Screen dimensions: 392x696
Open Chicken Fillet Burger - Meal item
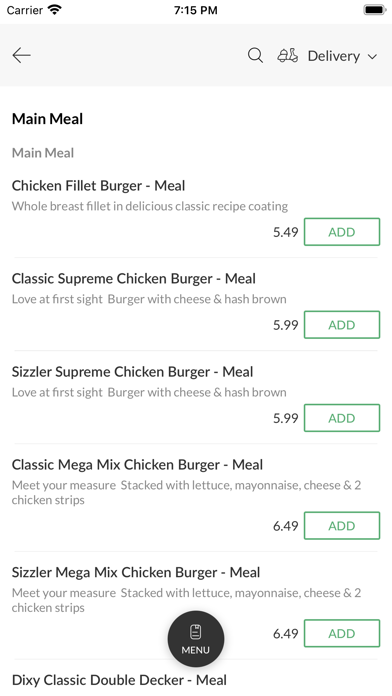tap(98, 186)
